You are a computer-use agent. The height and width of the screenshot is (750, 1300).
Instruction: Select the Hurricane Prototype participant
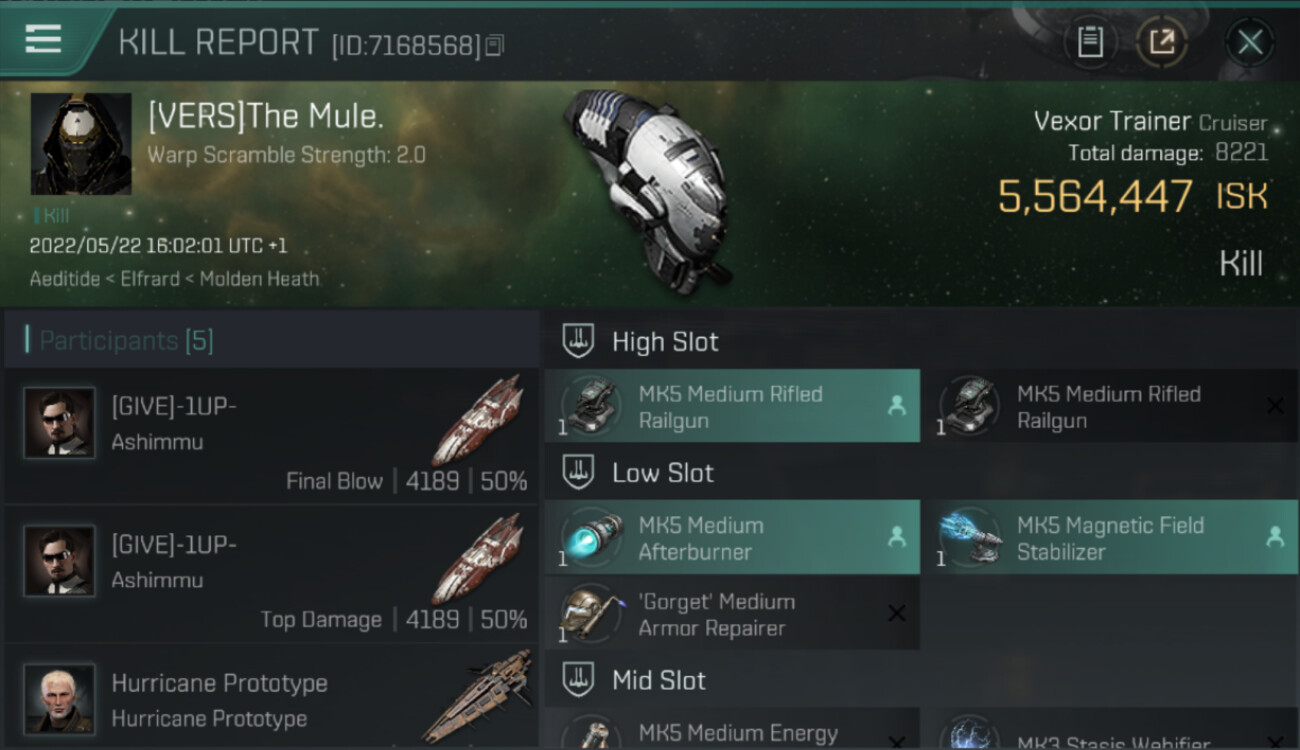pos(271,697)
